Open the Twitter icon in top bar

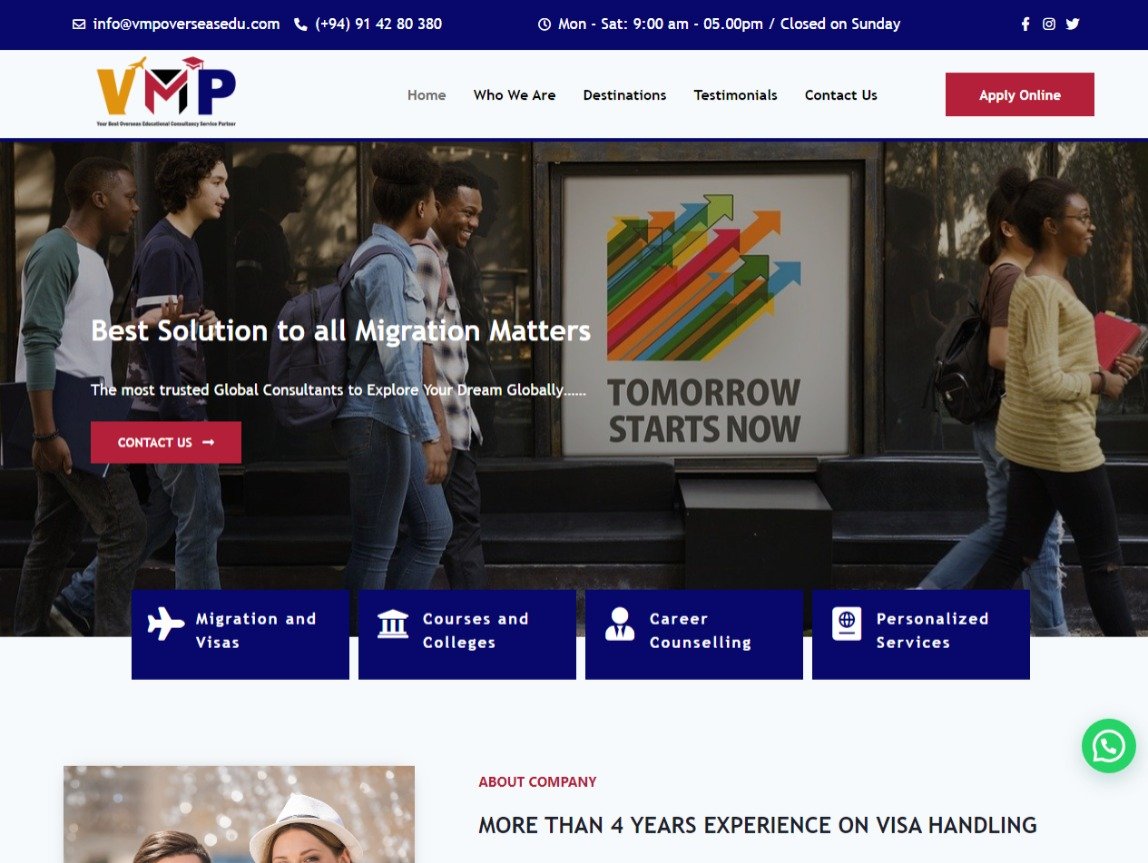coord(1072,24)
